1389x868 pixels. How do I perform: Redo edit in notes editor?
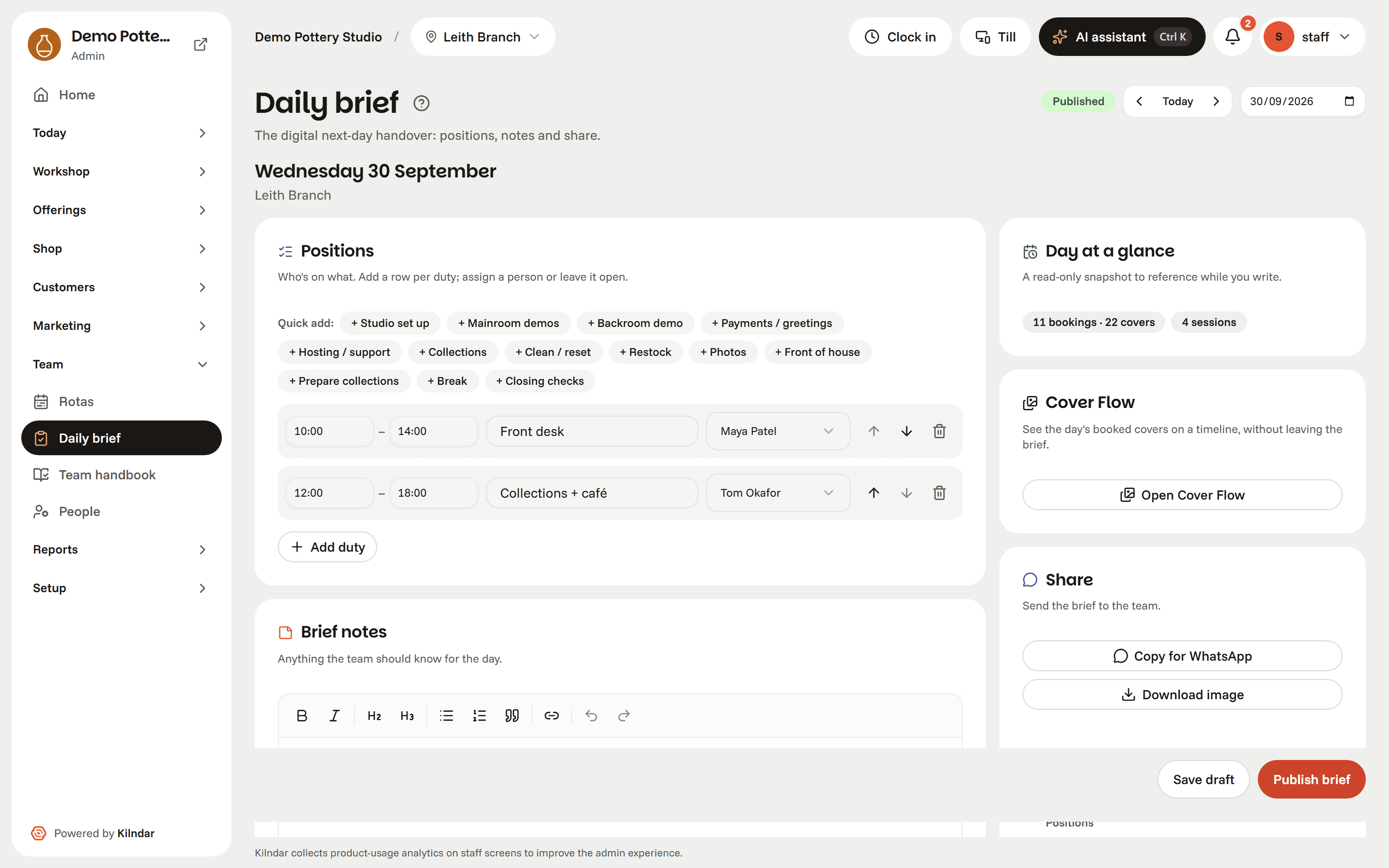click(x=624, y=715)
